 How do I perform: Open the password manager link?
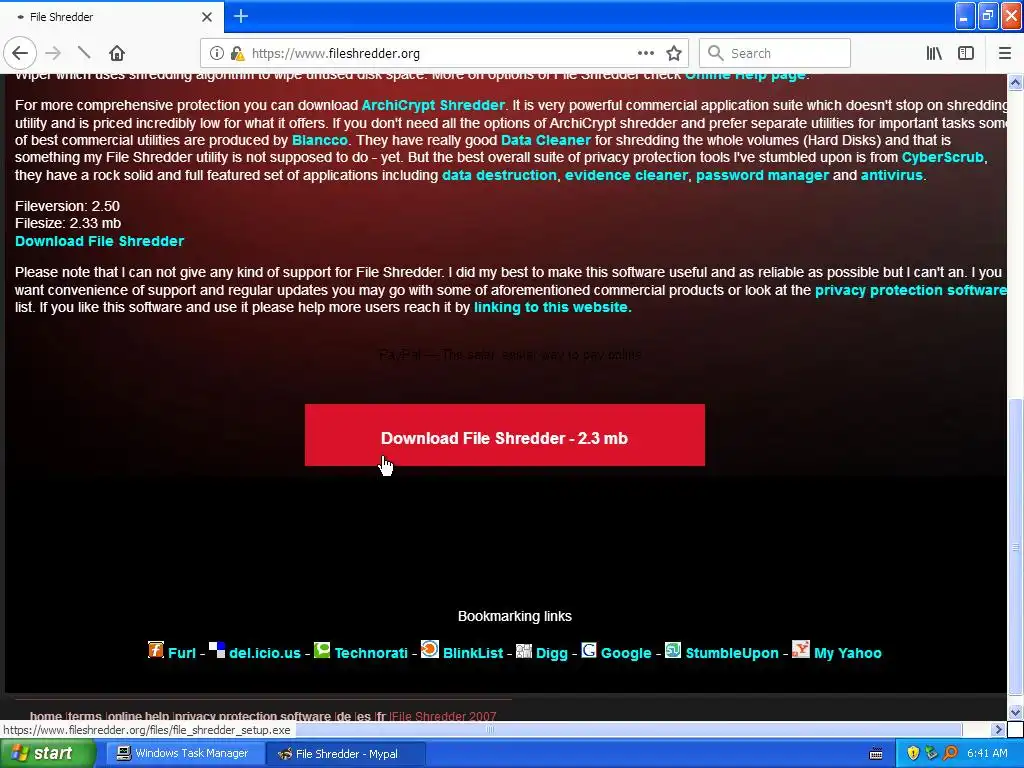(x=762, y=175)
